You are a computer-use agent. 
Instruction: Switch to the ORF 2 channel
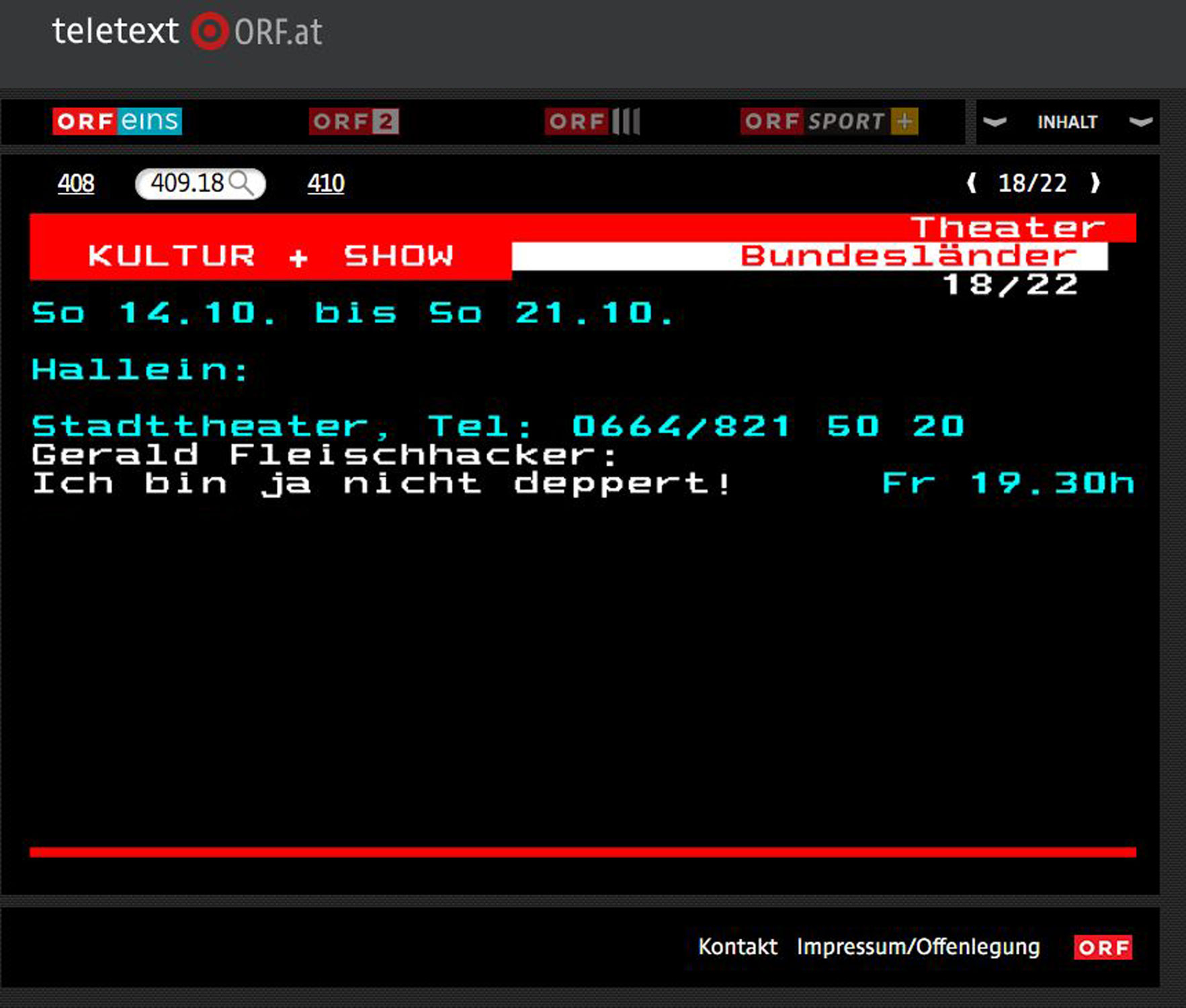pyautogui.click(x=354, y=121)
